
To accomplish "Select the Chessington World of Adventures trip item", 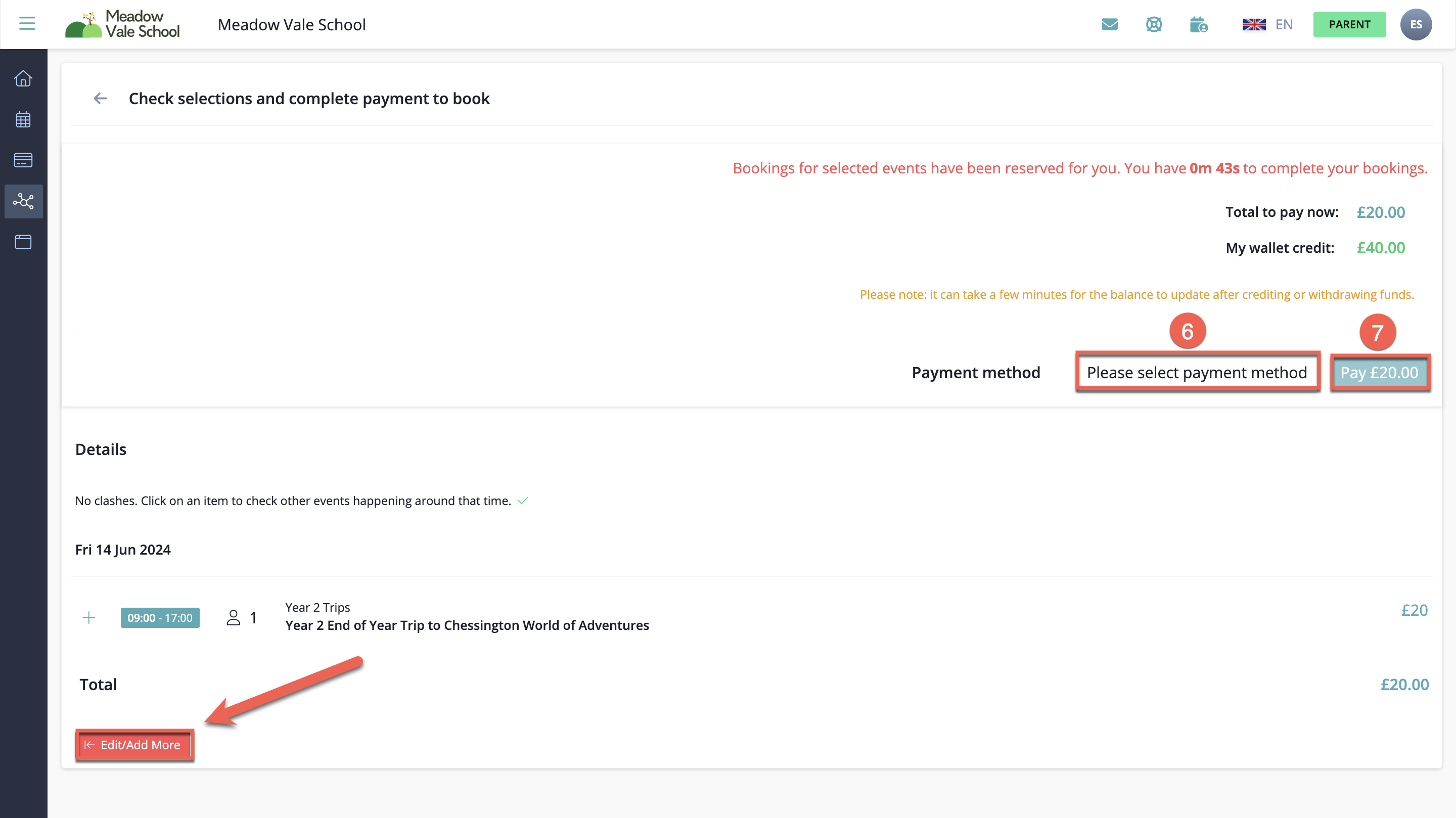I will 467,625.
